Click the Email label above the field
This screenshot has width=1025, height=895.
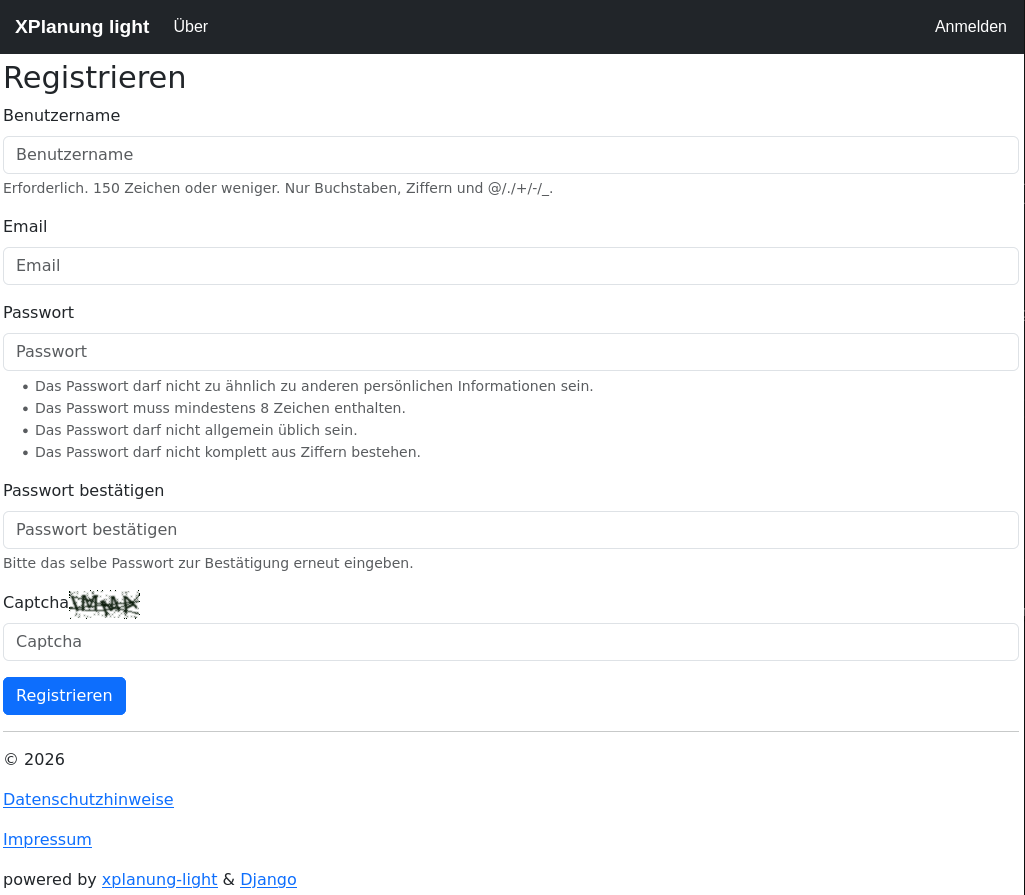[25, 227]
